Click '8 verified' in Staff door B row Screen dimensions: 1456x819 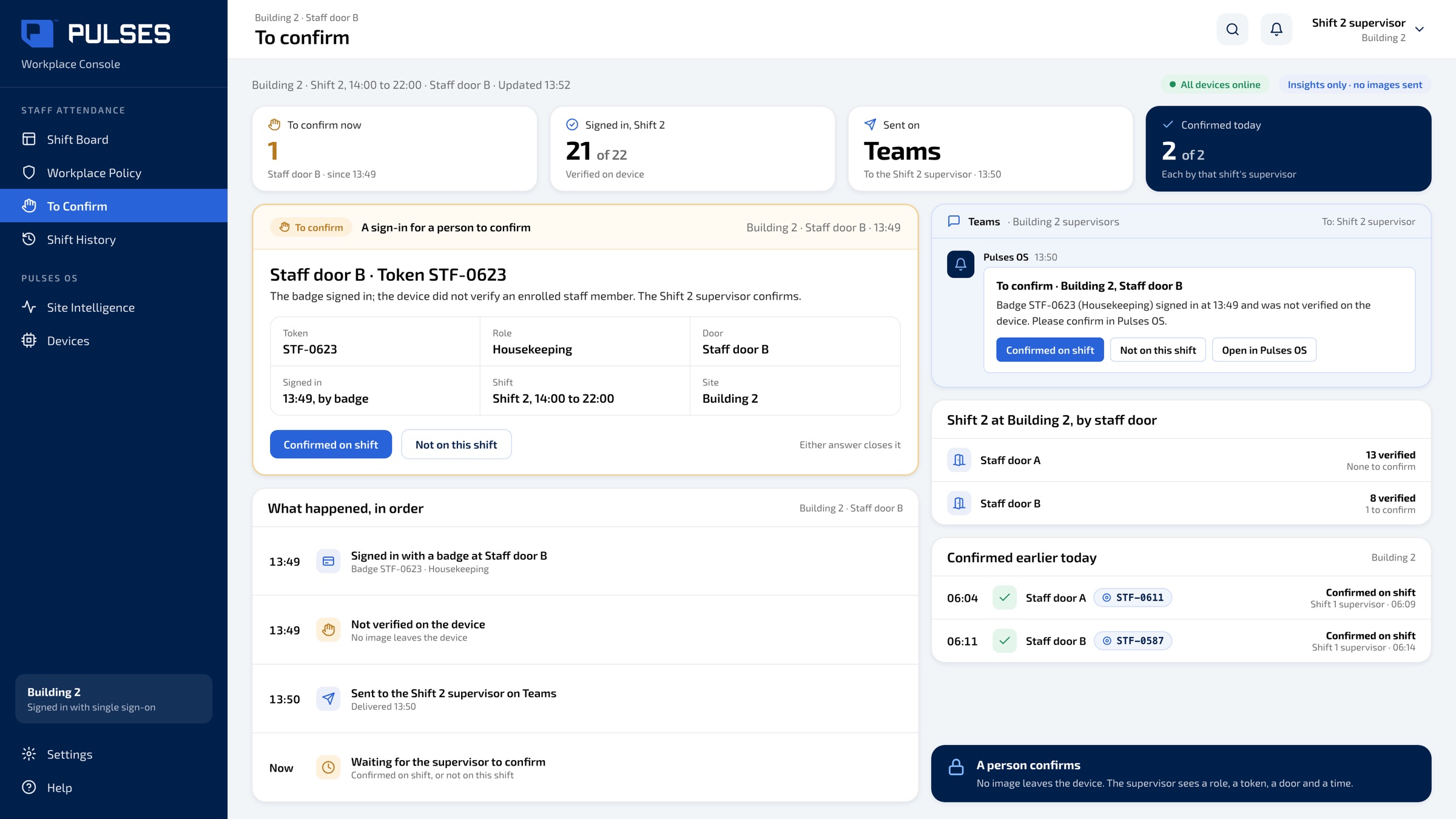click(1392, 498)
